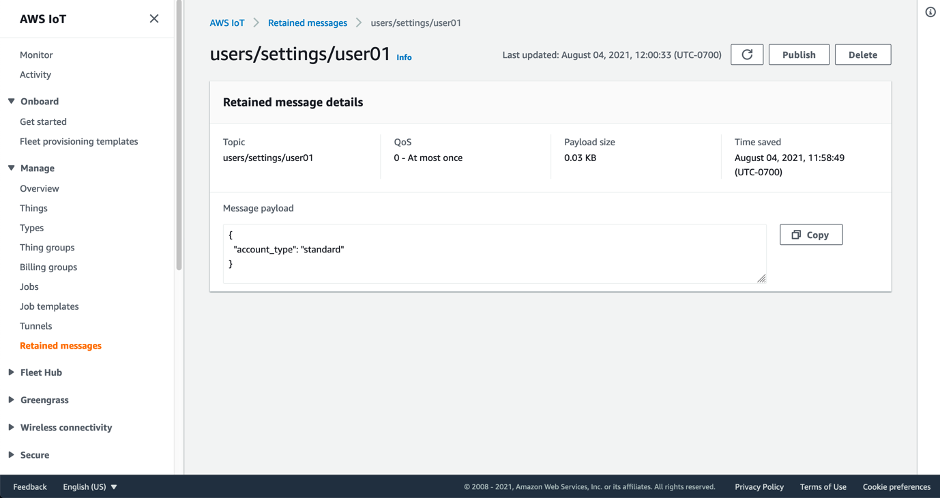Screen dimensions: 941x499
Task: Go to Get started
Action: pyautogui.click(x=43, y=121)
